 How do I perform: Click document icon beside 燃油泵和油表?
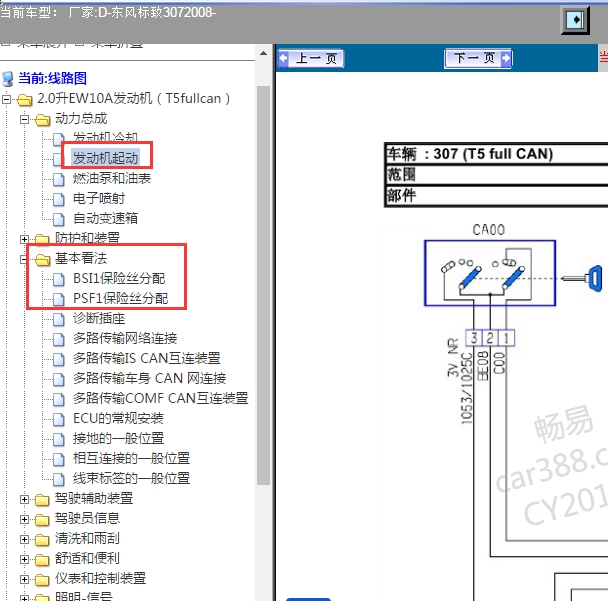click(x=59, y=179)
